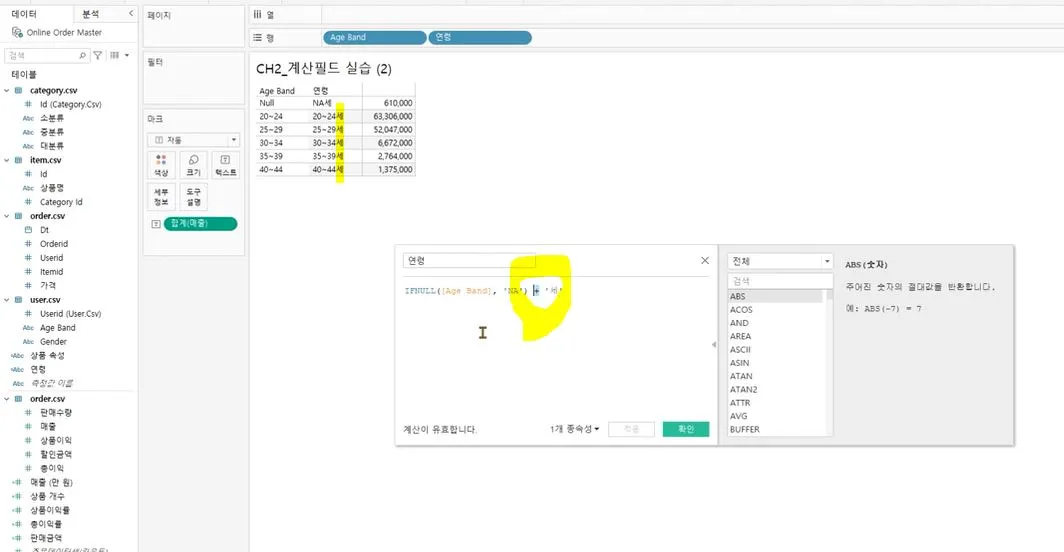Open the 크기 (size) marks card

click(193, 165)
